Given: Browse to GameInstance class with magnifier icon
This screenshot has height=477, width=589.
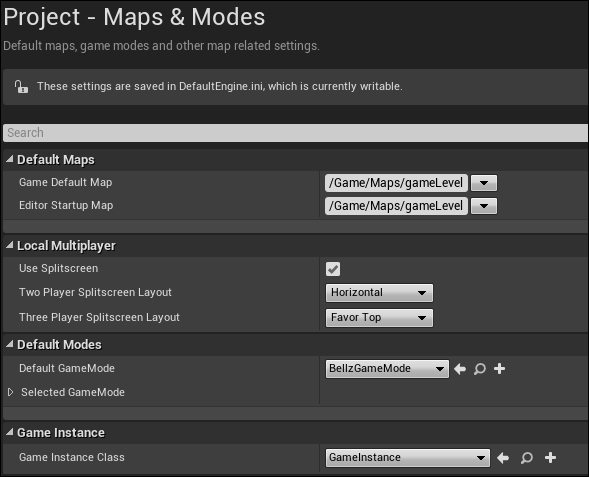Looking at the screenshot, I should 527,458.
